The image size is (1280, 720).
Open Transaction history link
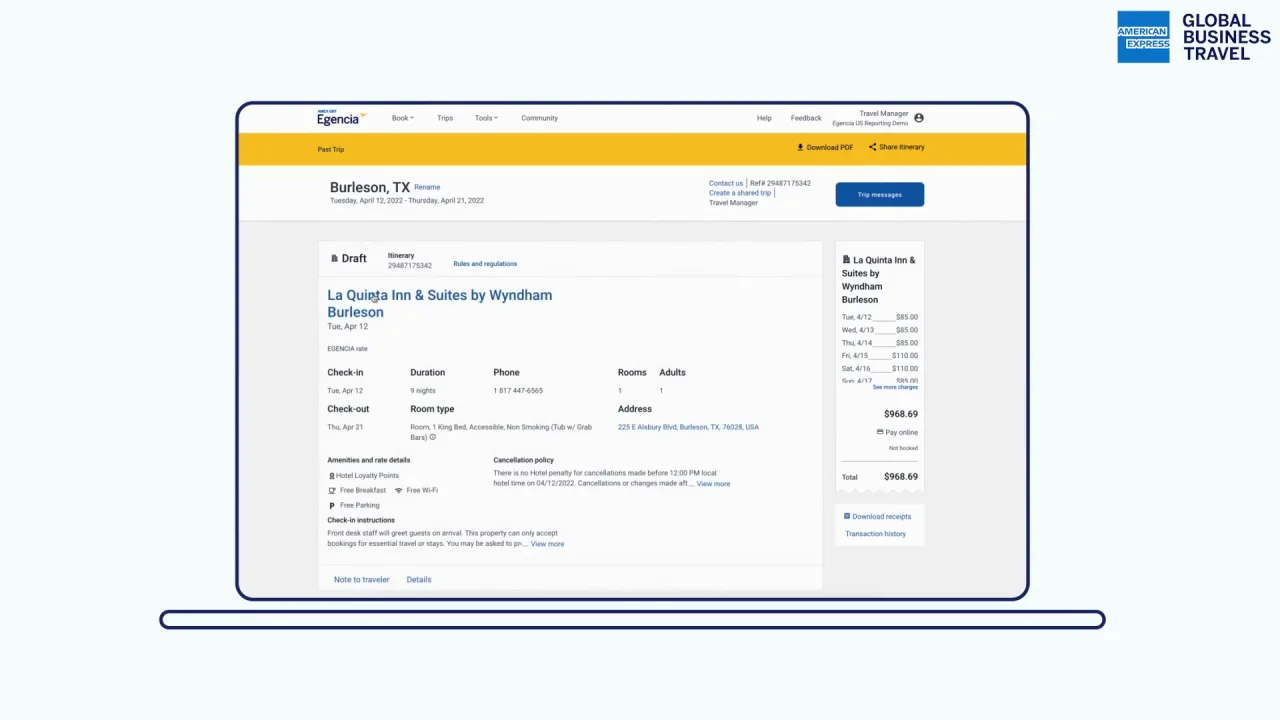pos(875,534)
